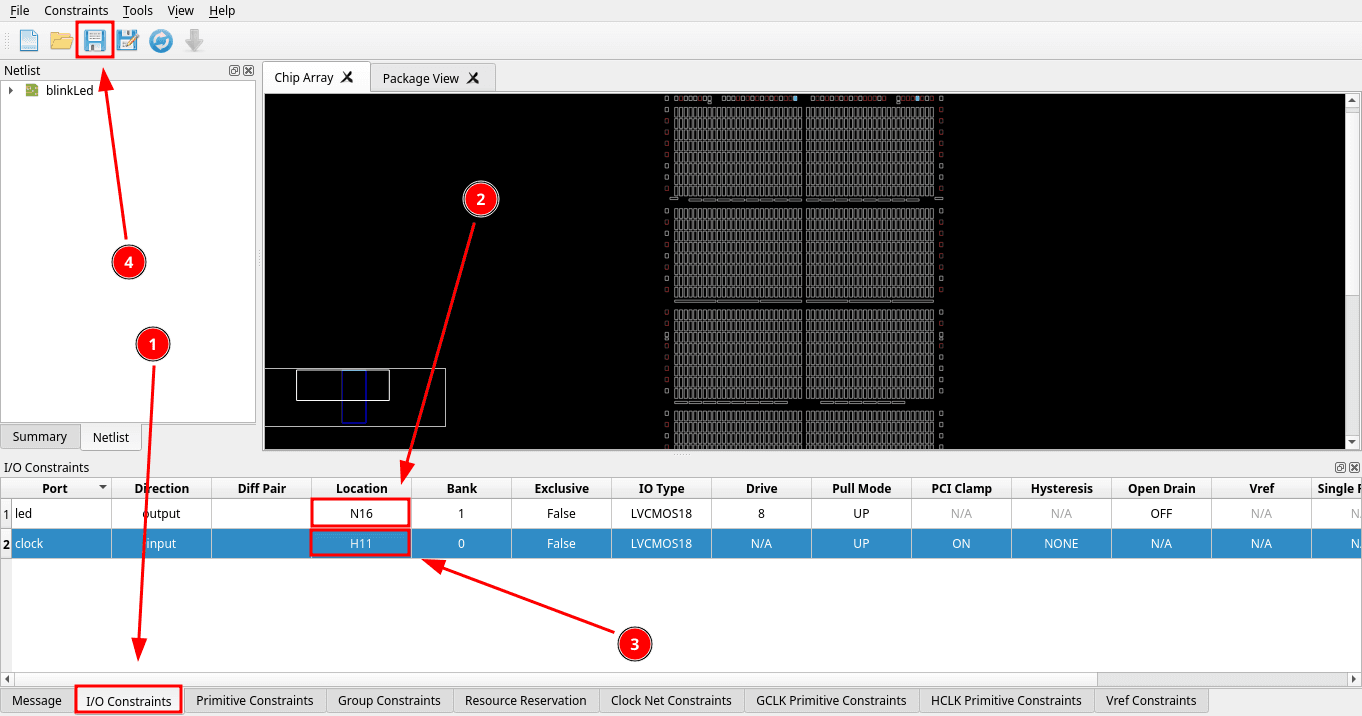Close the Package View tab
The image size is (1362, 716).
(473, 78)
